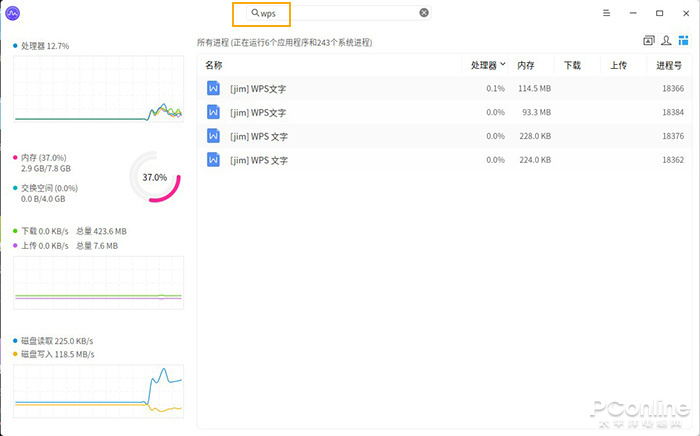Click the 名称 column header
Viewport: 700px width, 436px height.
coord(214,65)
